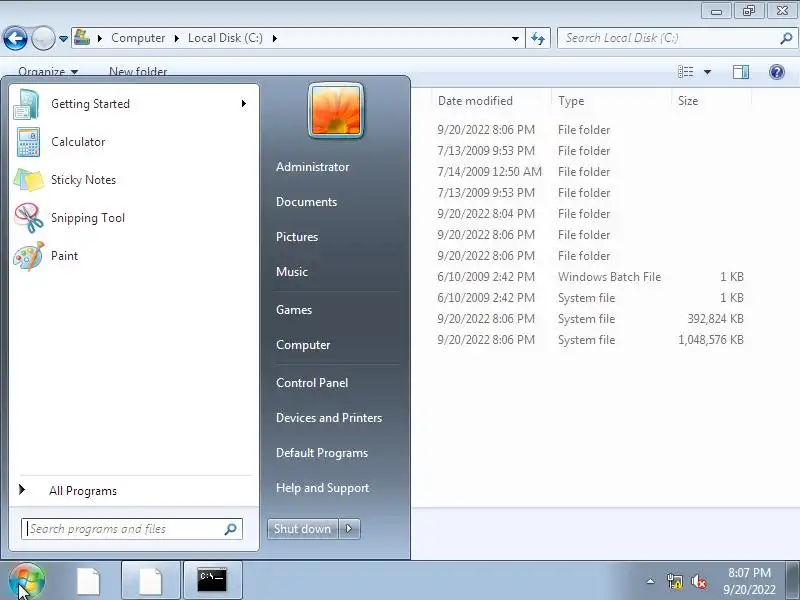Select the Windows Batch File row

click(x=590, y=277)
